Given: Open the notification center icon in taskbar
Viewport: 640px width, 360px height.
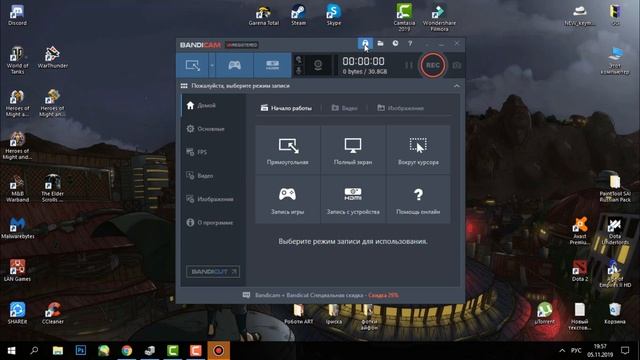Looking at the screenshot, I should tap(625, 351).
